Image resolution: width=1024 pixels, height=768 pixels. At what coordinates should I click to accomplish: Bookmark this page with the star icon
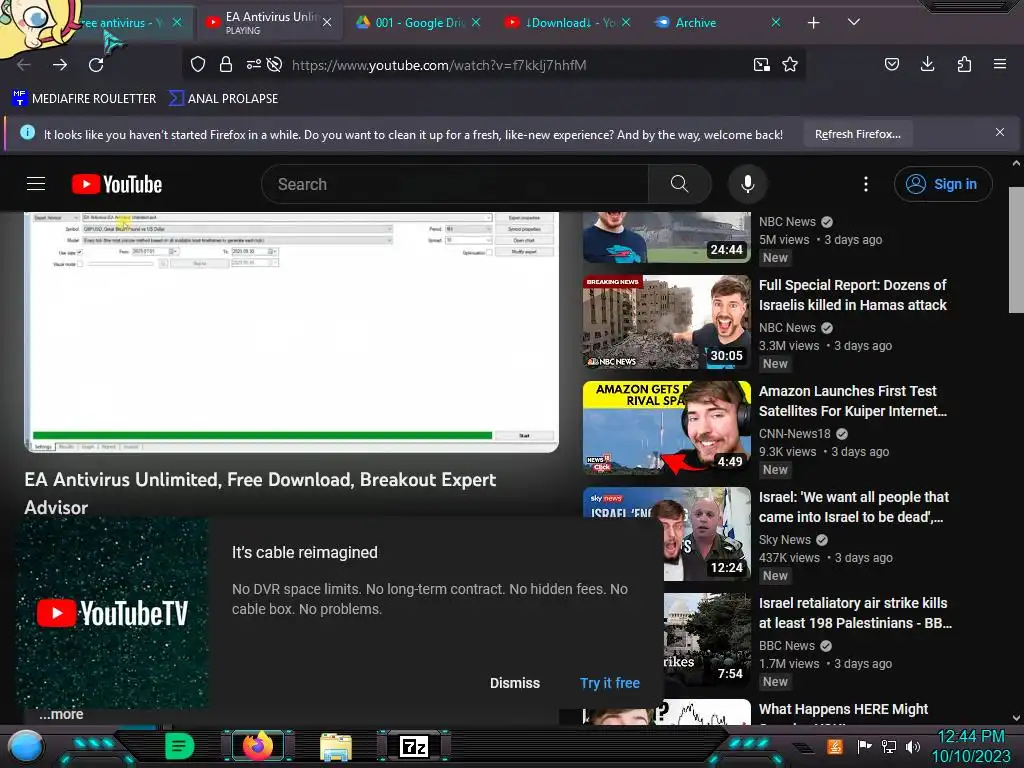pos(790,64)
